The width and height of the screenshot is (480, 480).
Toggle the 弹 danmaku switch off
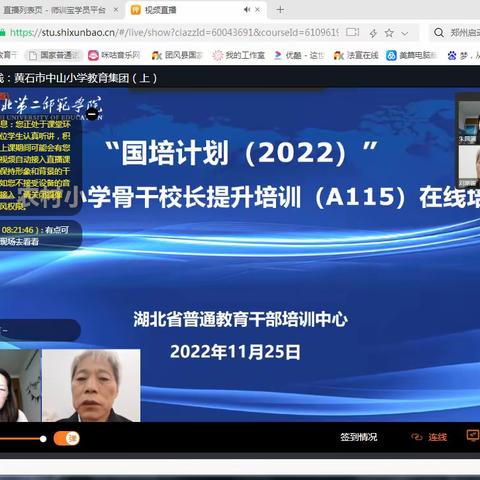(x=67, y=438)
